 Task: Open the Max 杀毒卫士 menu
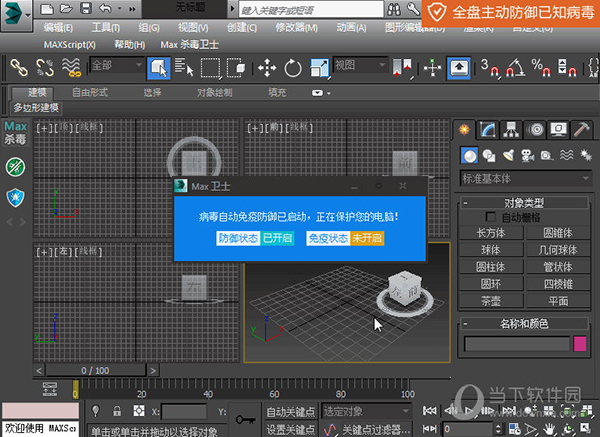[x=189, y=45]
